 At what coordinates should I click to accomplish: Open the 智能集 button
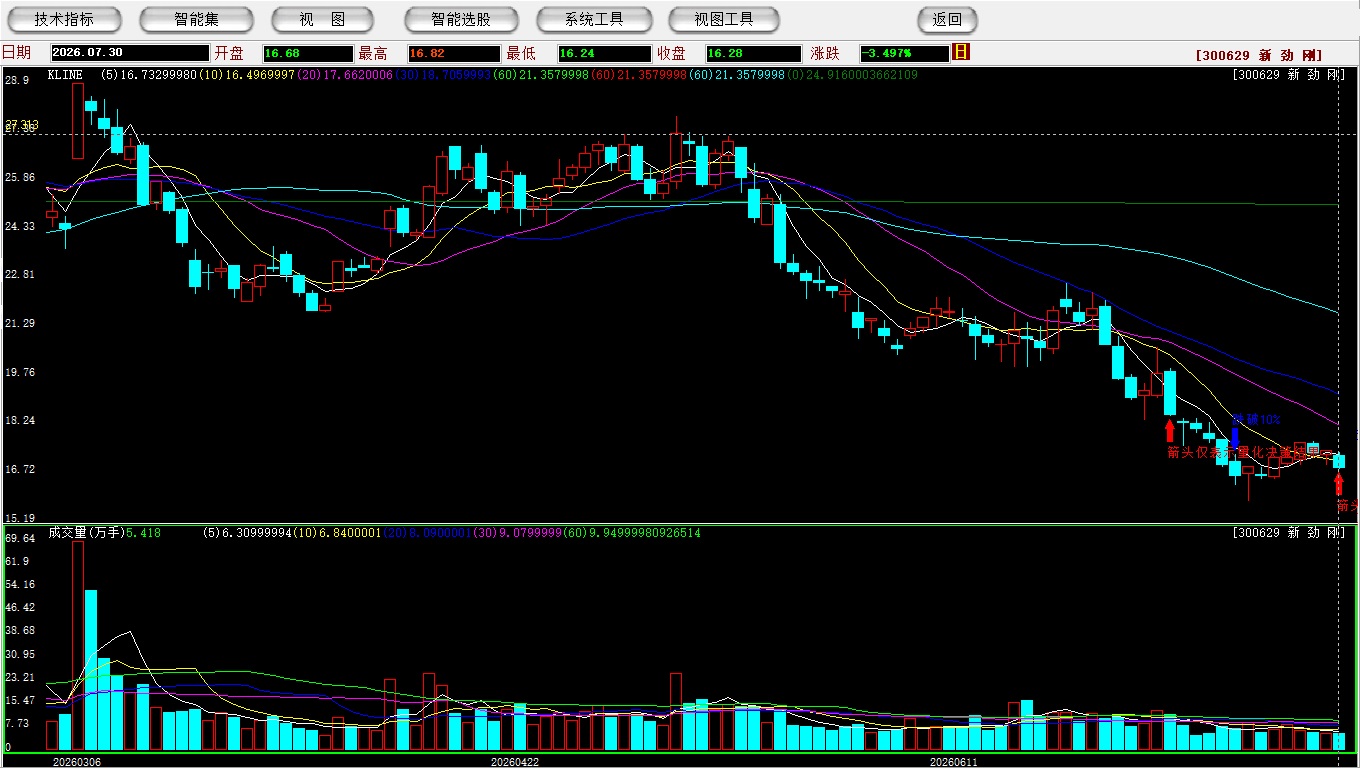pos(196,19)
